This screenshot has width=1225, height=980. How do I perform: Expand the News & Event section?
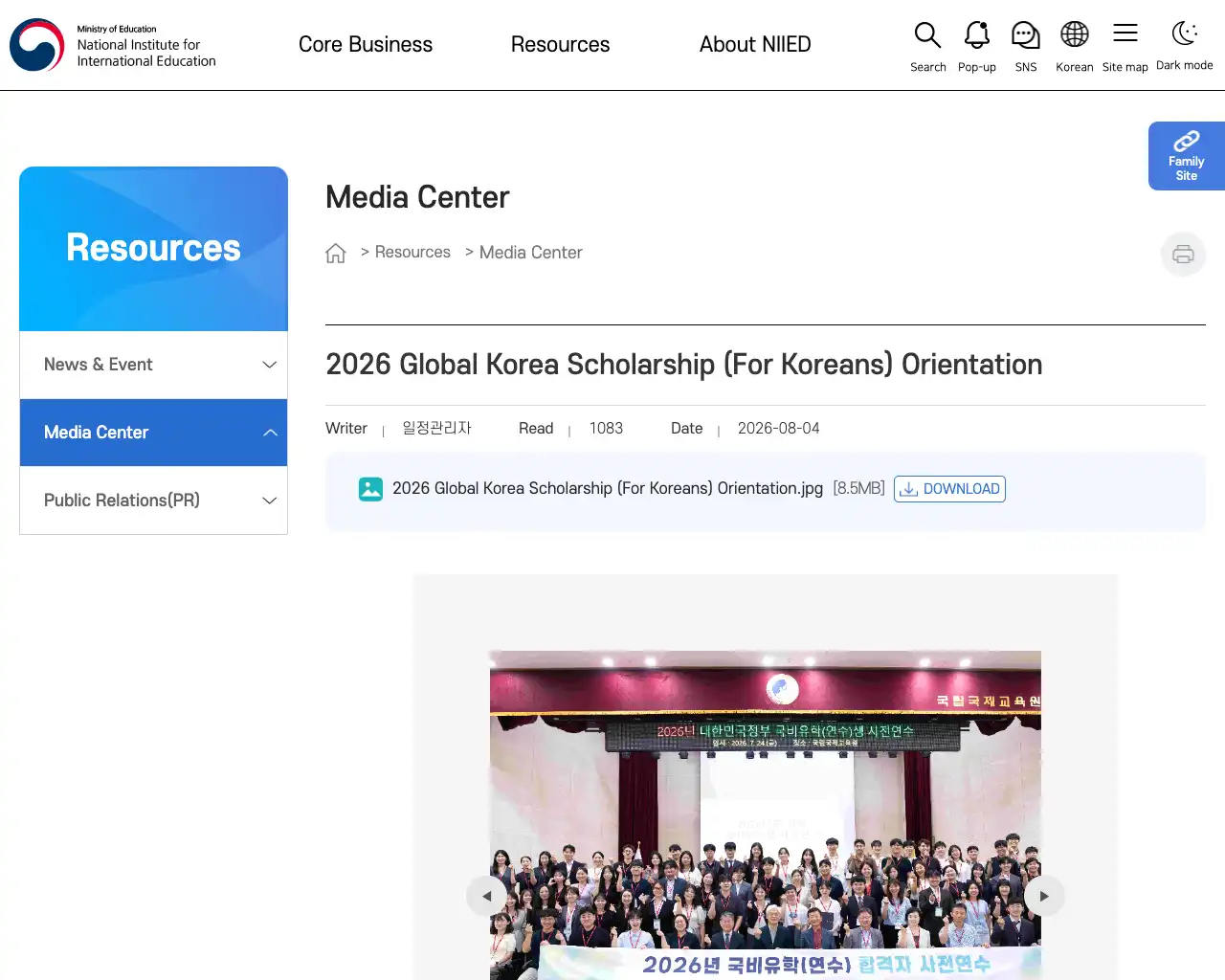(x=153, y=365)
